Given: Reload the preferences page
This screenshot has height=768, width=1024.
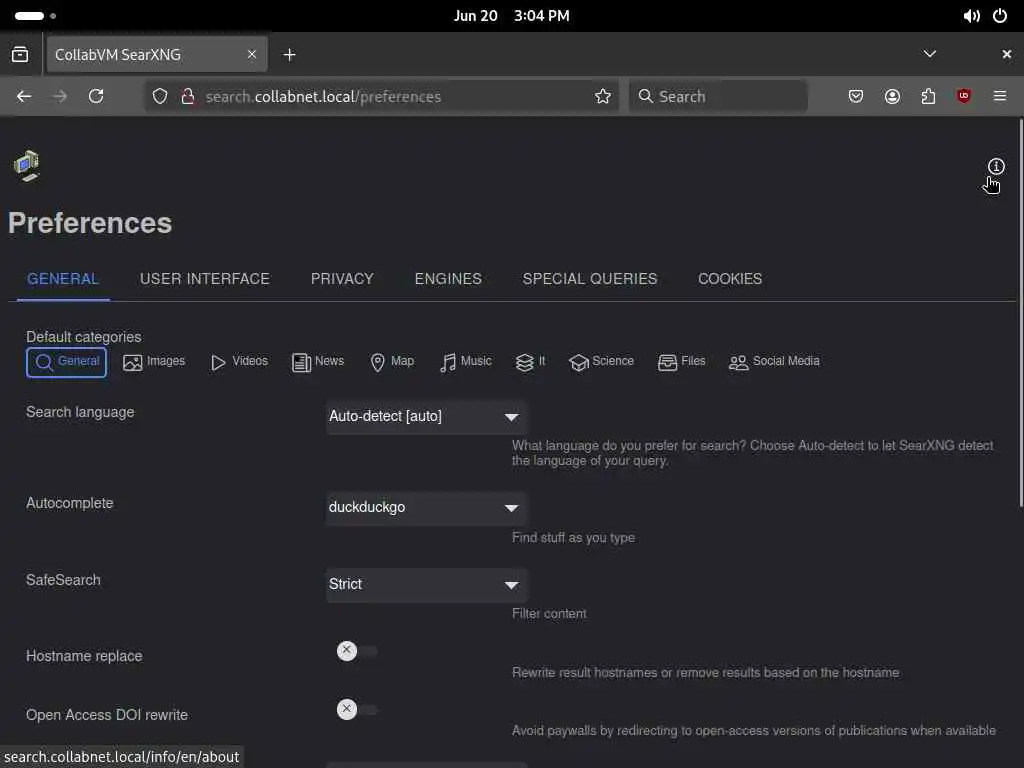Looking at the screenshot, I should 96,97.
